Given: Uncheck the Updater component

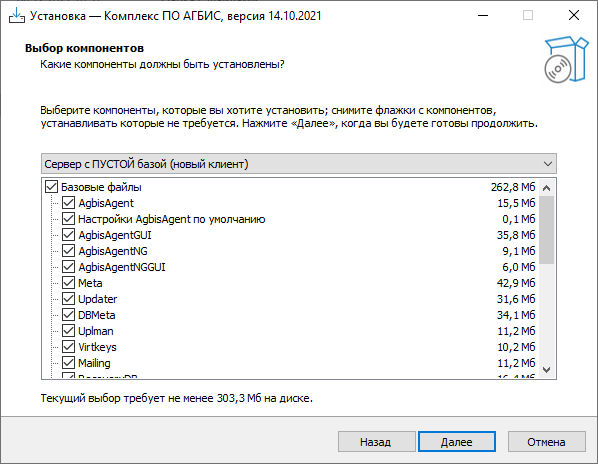Looking at the screenshot, I should 68,299.
